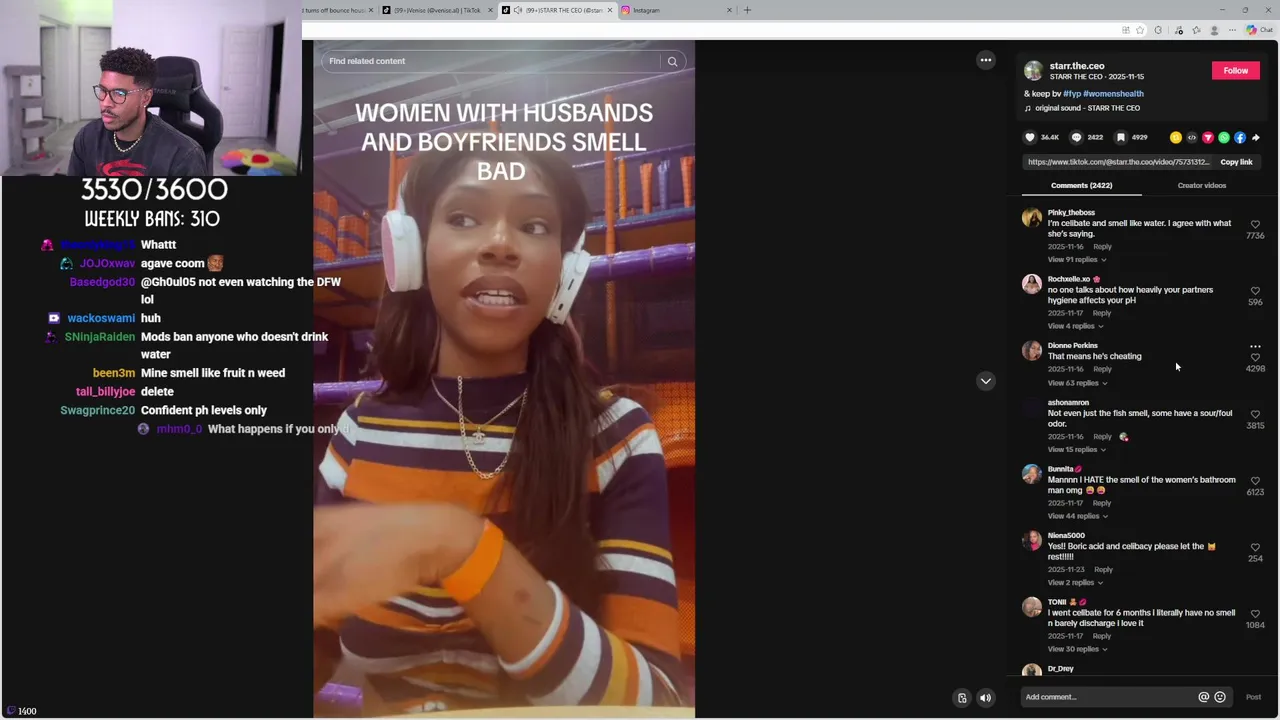Switch to the bounce house browser tab

pyautogui.click(x=338, y=10)
